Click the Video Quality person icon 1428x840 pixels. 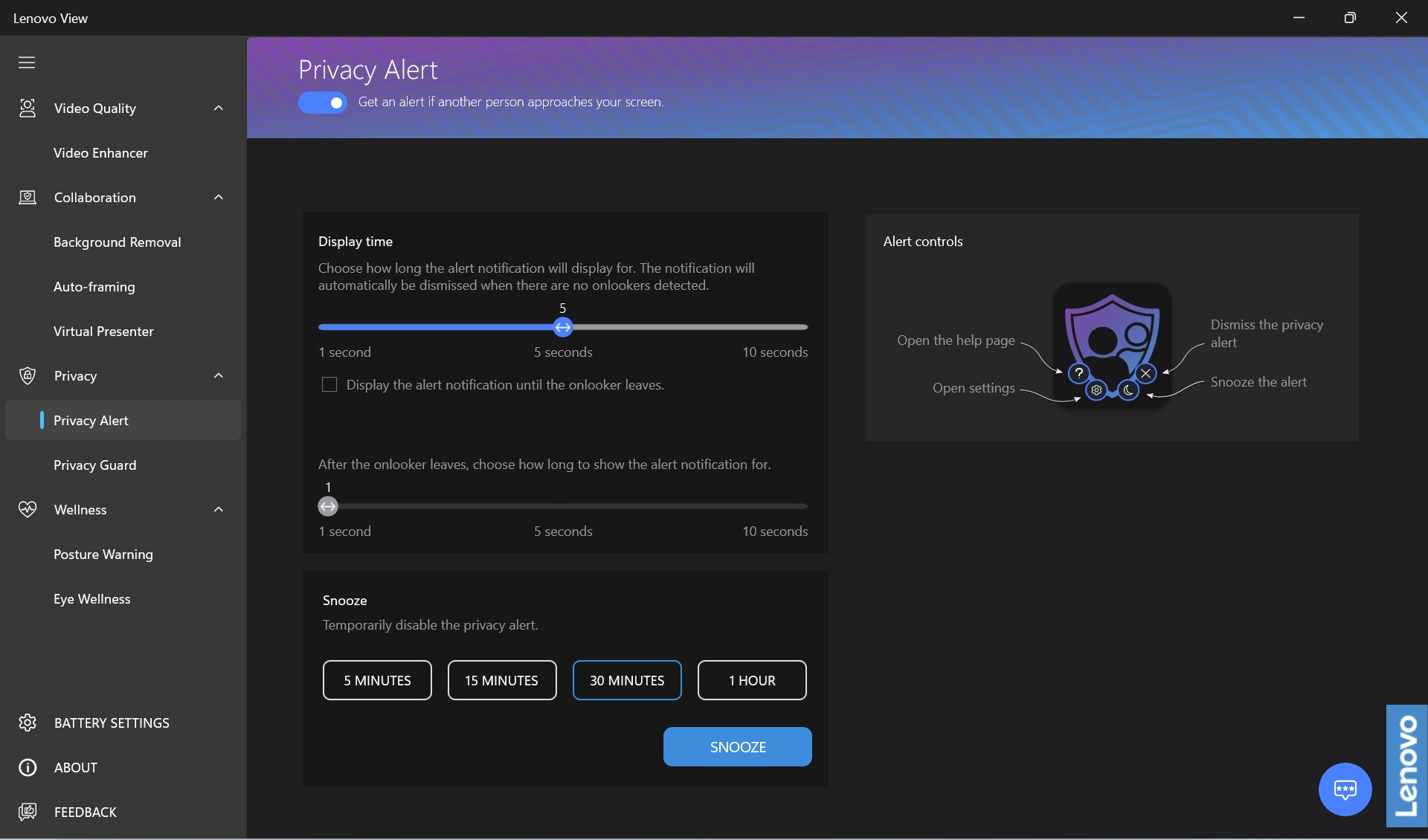[x=28, y=109]
